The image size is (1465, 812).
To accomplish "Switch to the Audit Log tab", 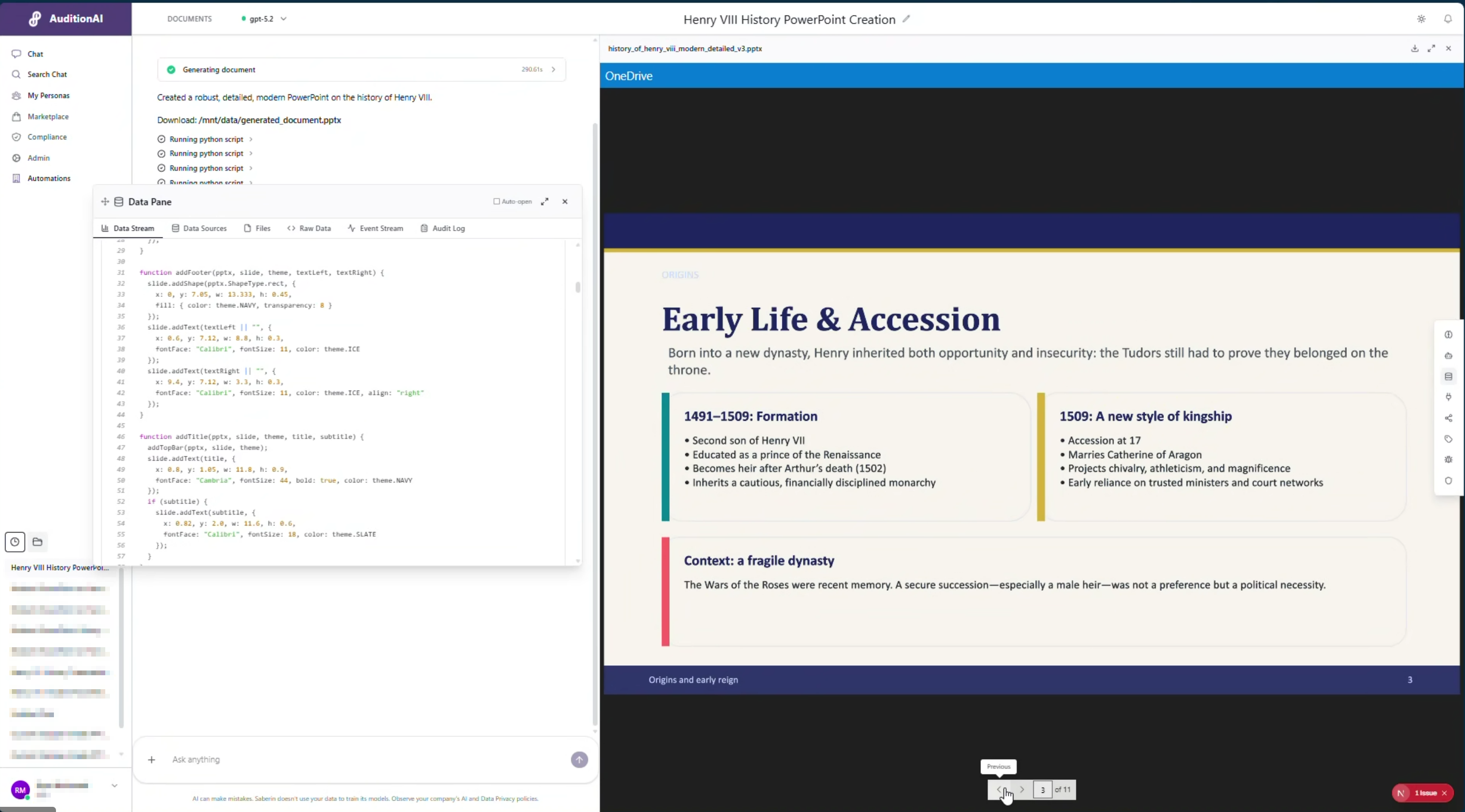I will [448, 228].
